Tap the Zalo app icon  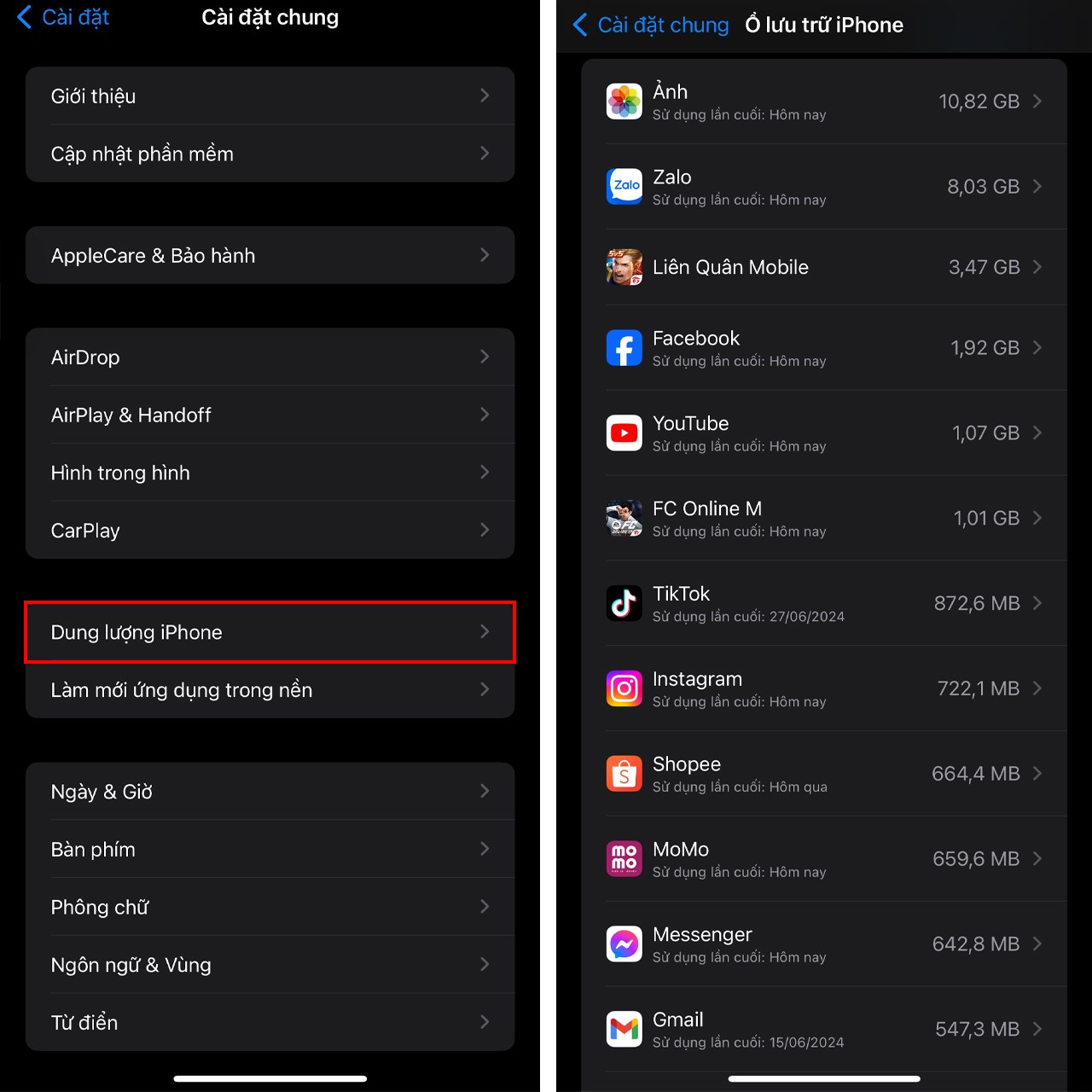pyautogui.click(x=624, y=186)
